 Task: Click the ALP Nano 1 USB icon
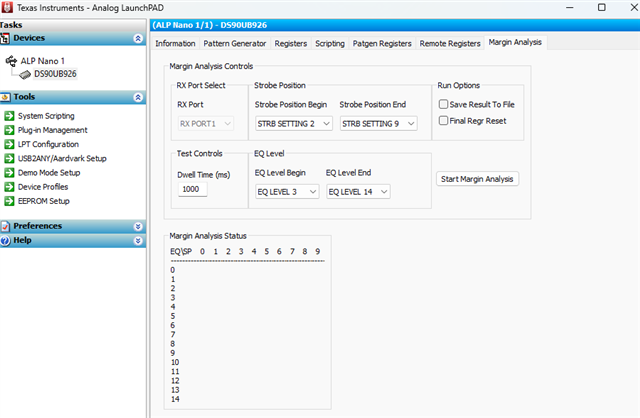coord(11,61)
